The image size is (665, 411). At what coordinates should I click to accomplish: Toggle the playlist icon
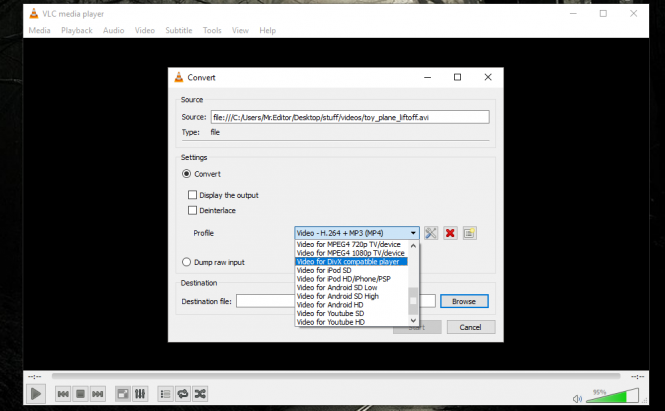pyautogui.click(x=166, y=394)
